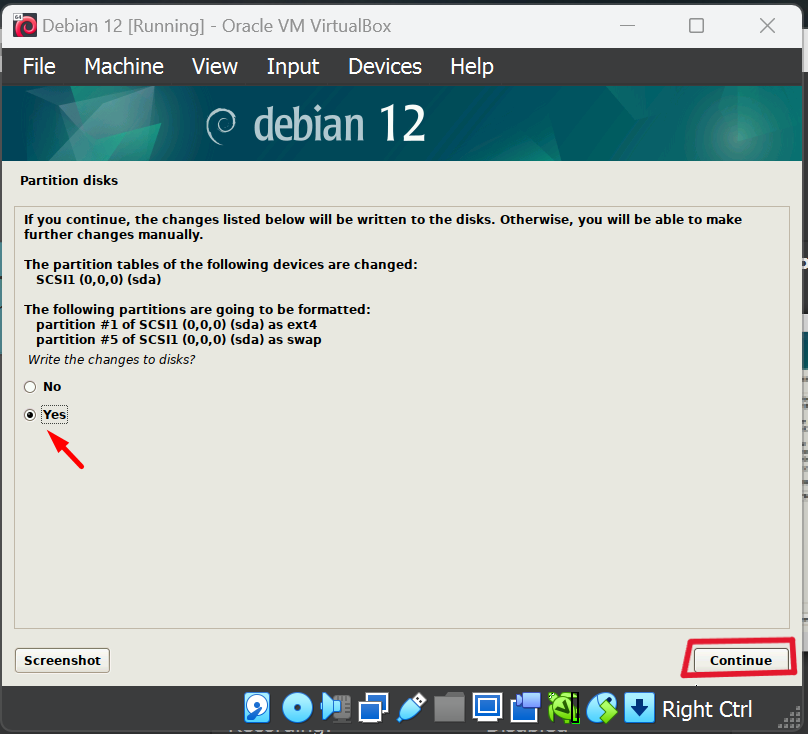Select the No radio button
808x734 pixels.
pos(30,387)
